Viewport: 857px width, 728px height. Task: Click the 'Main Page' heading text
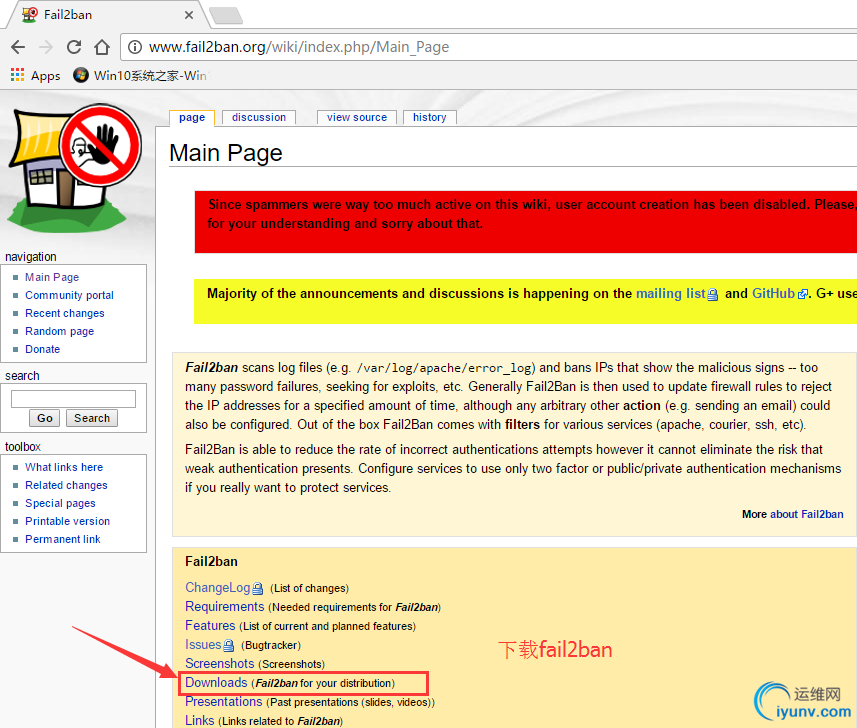coord(226,154)
